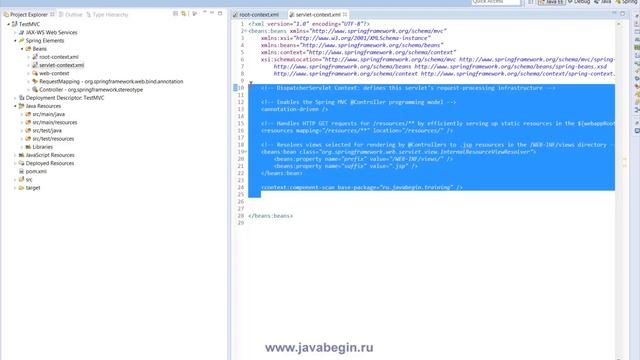Viewport: 640px width, 360px height.
Task: Click the servlet-context.xml file icon in tree
Action: pos(35,65)
